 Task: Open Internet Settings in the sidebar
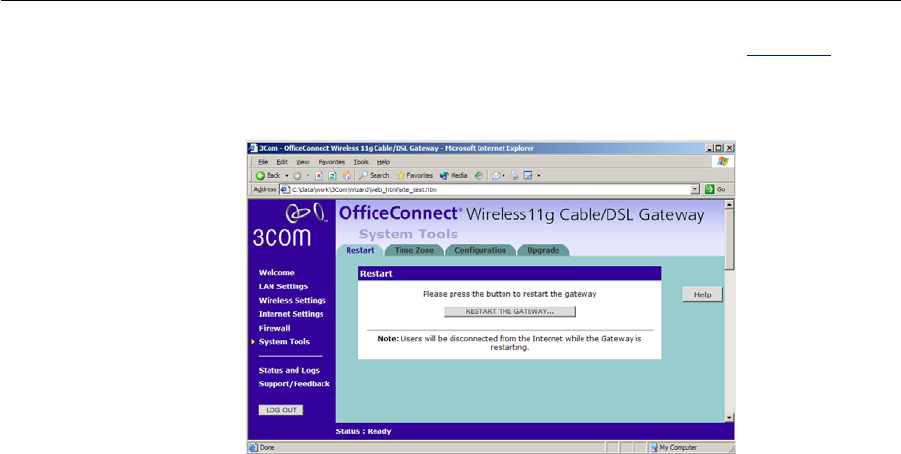point(291,314)
